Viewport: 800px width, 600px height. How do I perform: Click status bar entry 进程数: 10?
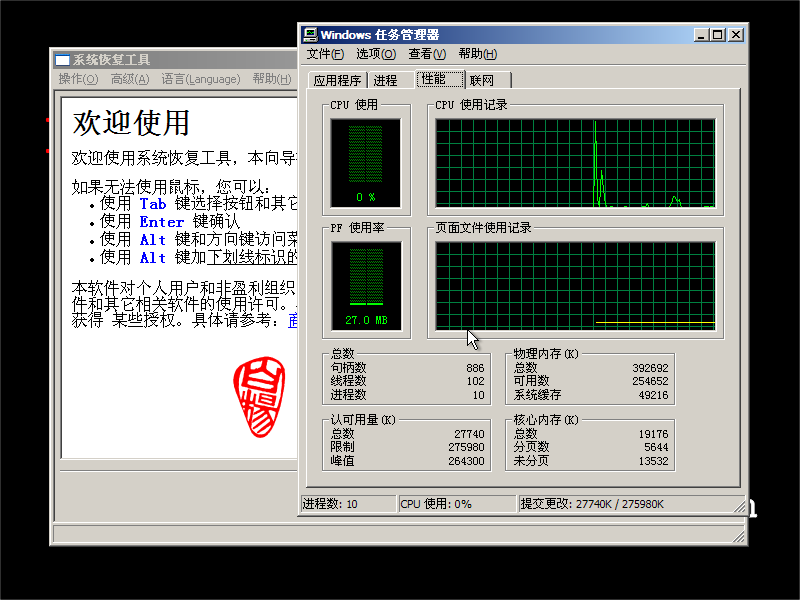(x=348, y=504)
